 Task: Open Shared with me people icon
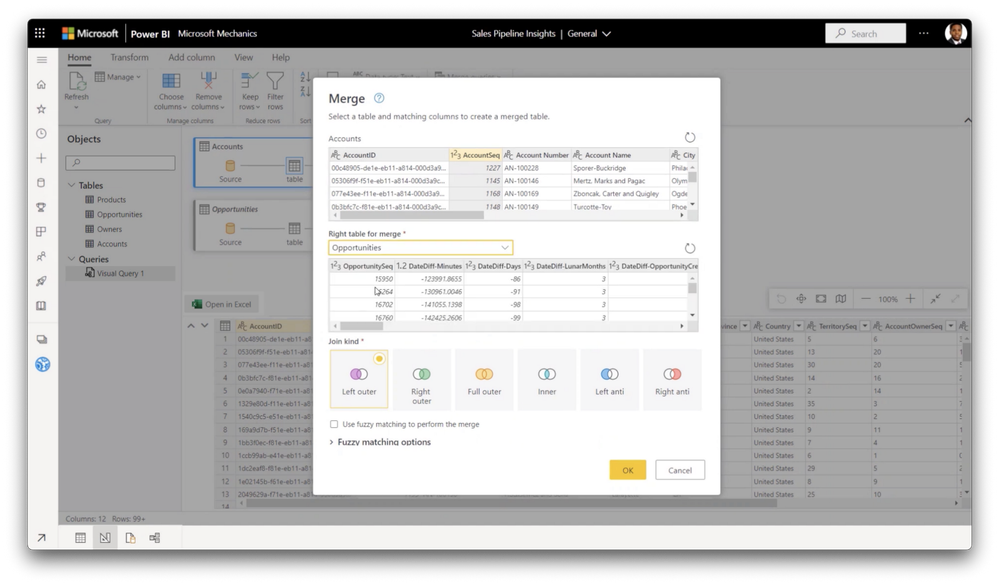pos(41,256)
